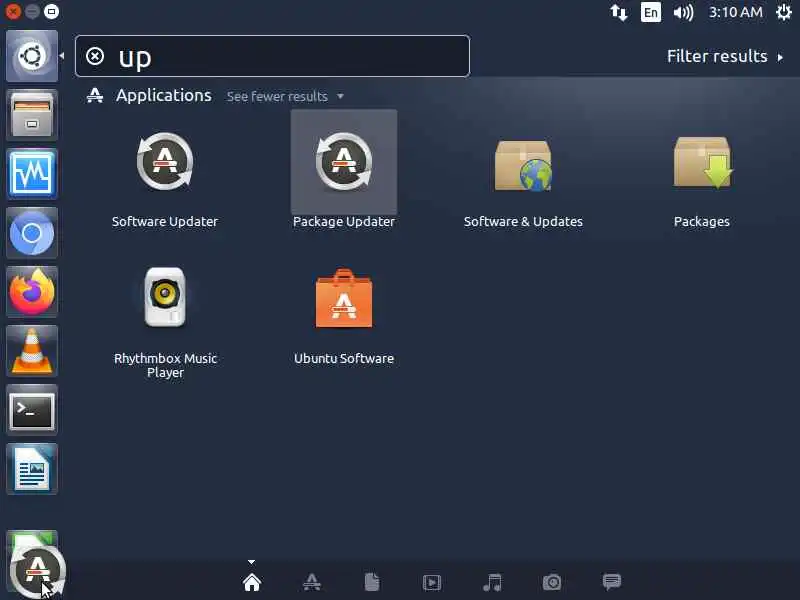Image resolution: width=800 pixels, height=600 pixels.
Task: Open Software & Updates application
Action: [523, 164]
